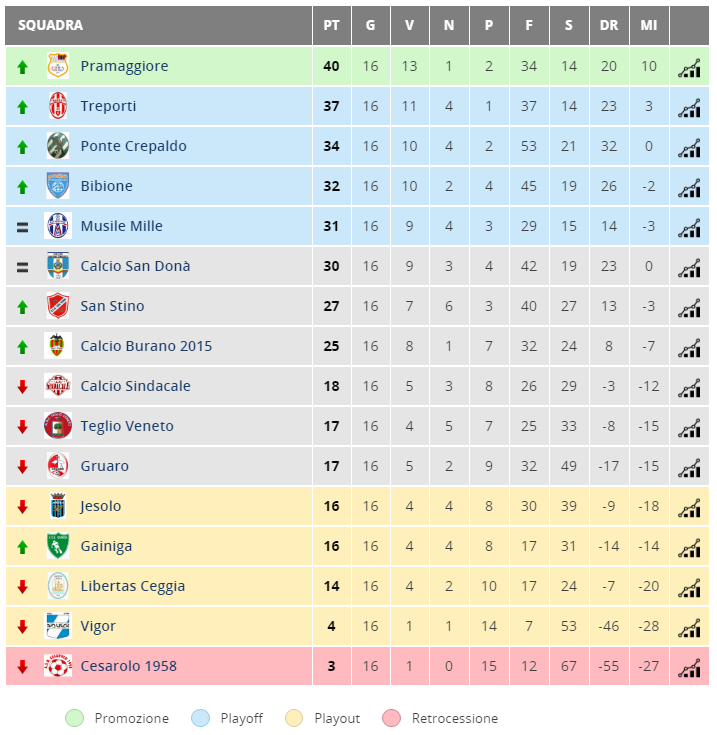Click the green Promozione legend circle

tap(75, 718)
